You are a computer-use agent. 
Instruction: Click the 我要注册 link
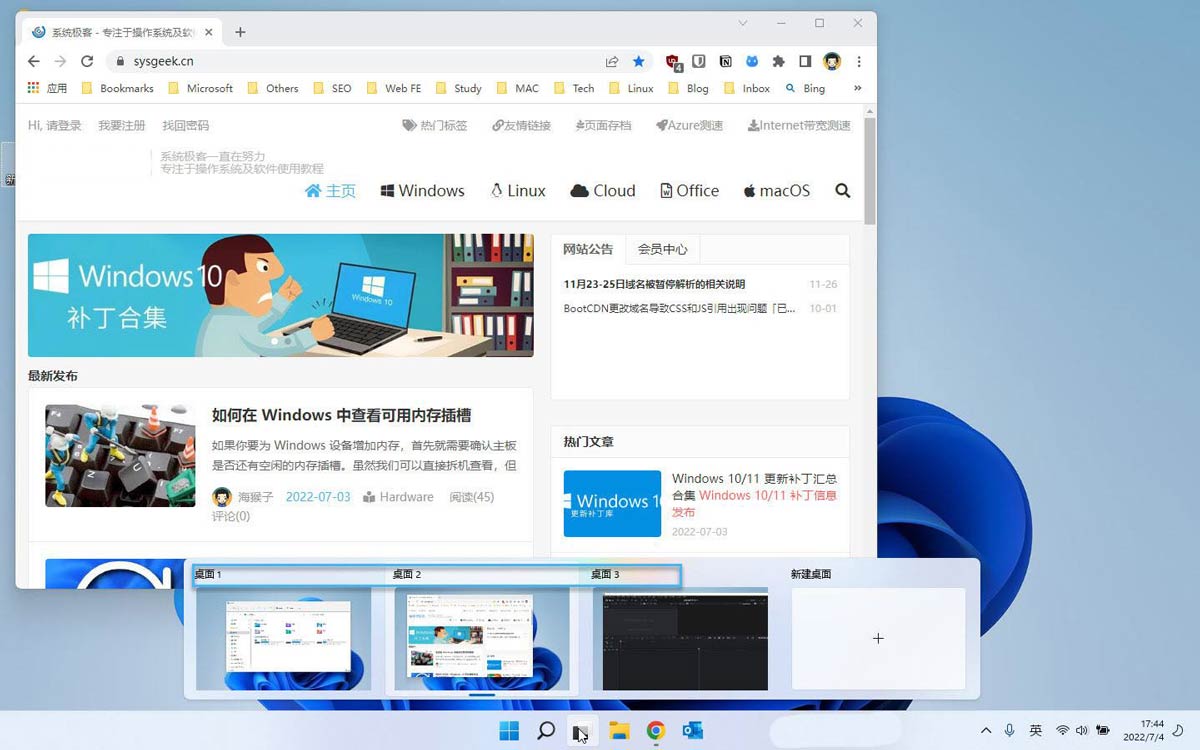[121, 126]
